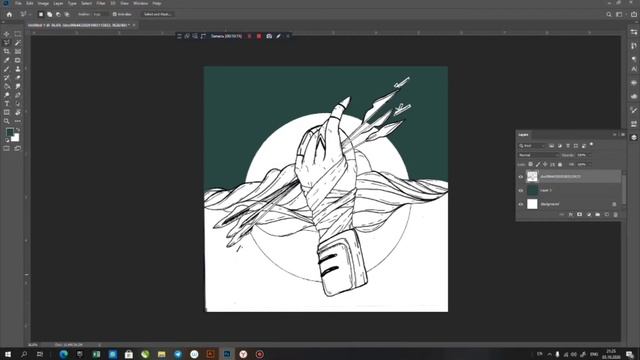Click the foreground dark green color swatch
The image size is (640, 360).
[10, 132]
